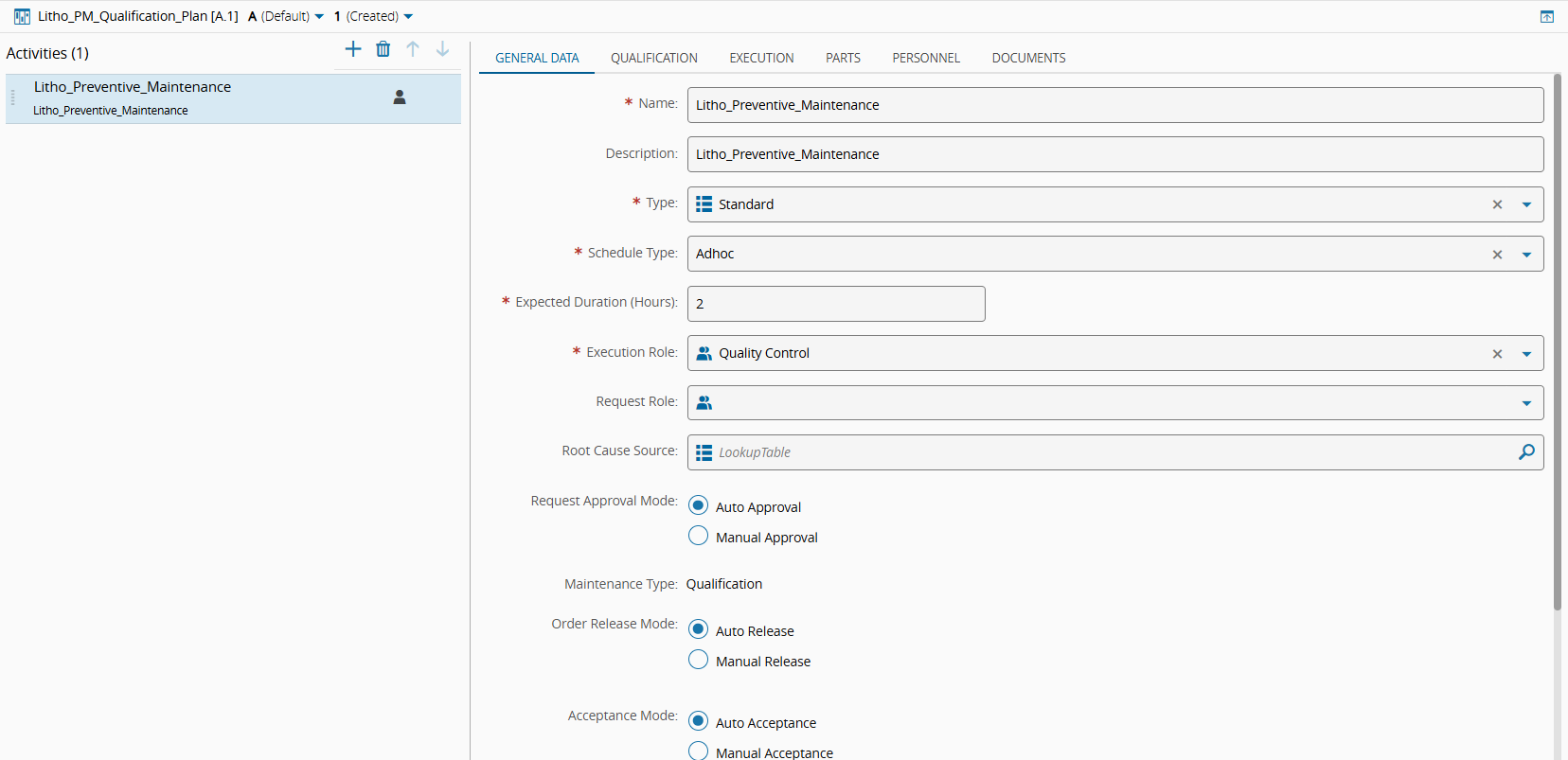Viewport: 1568px width, 760px height.
Task: Click the search icon in Root Cause Source
Action: 1526,452
